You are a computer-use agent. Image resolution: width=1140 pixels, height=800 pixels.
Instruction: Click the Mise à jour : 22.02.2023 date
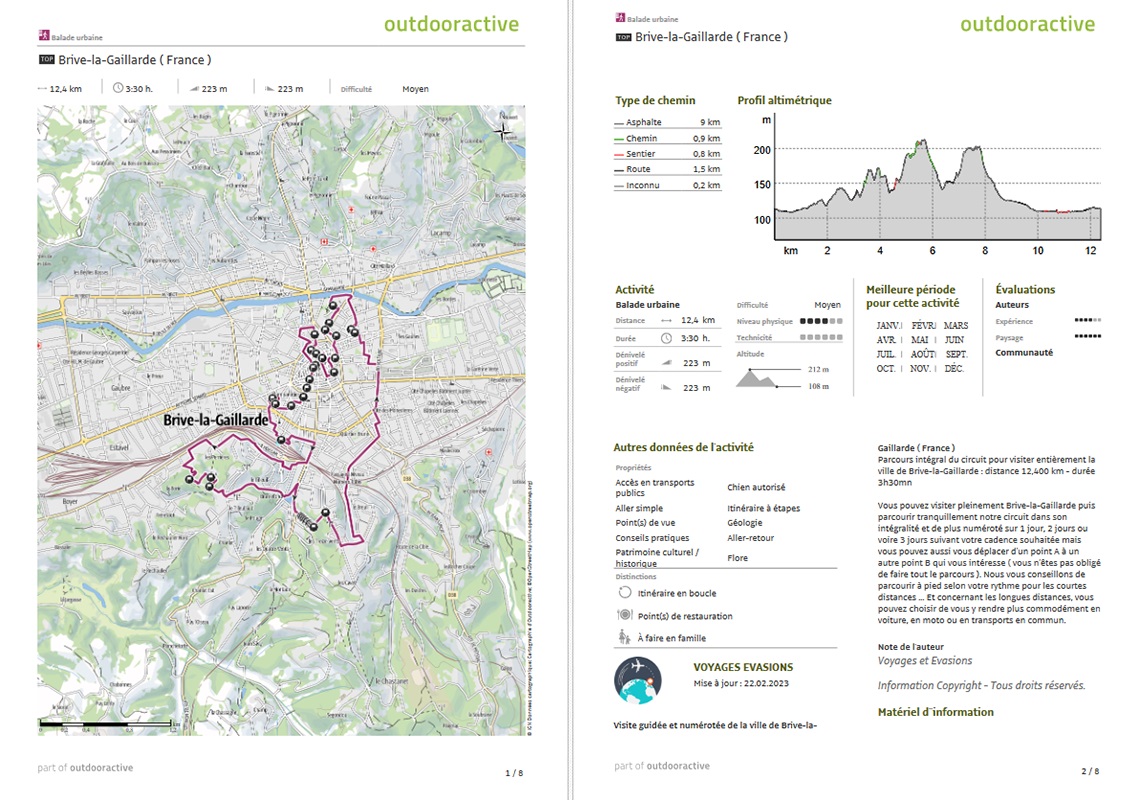tap(741, 684)
